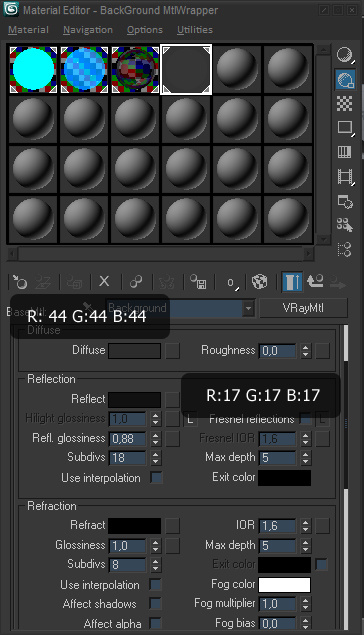Click Select by Material icon

coord(345,225)
